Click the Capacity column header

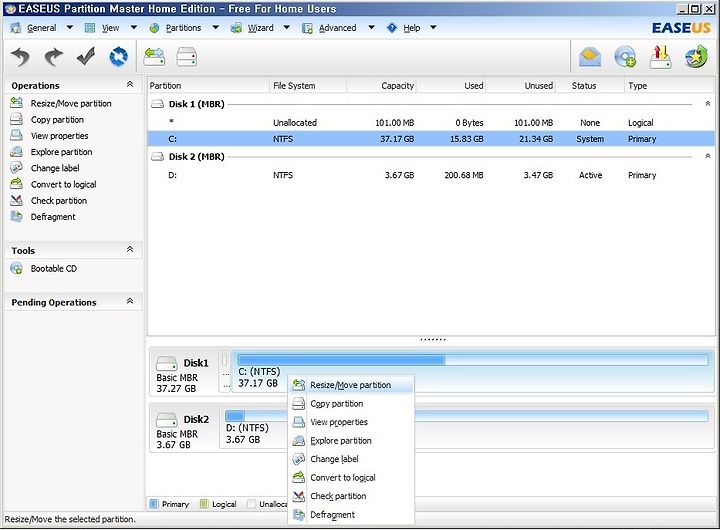point(382,85)
